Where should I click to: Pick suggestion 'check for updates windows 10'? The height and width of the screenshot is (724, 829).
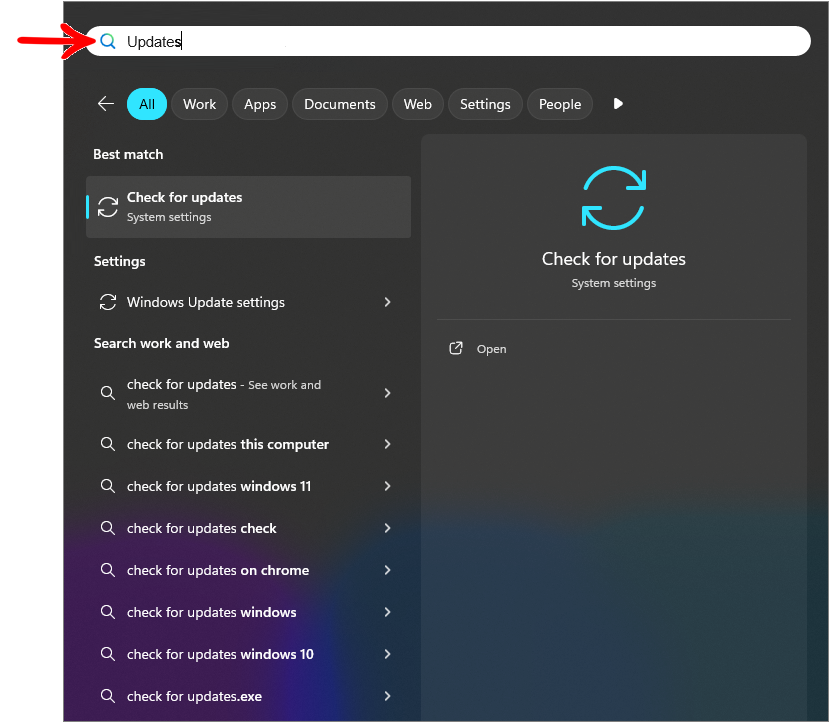(x=248, y=654)
